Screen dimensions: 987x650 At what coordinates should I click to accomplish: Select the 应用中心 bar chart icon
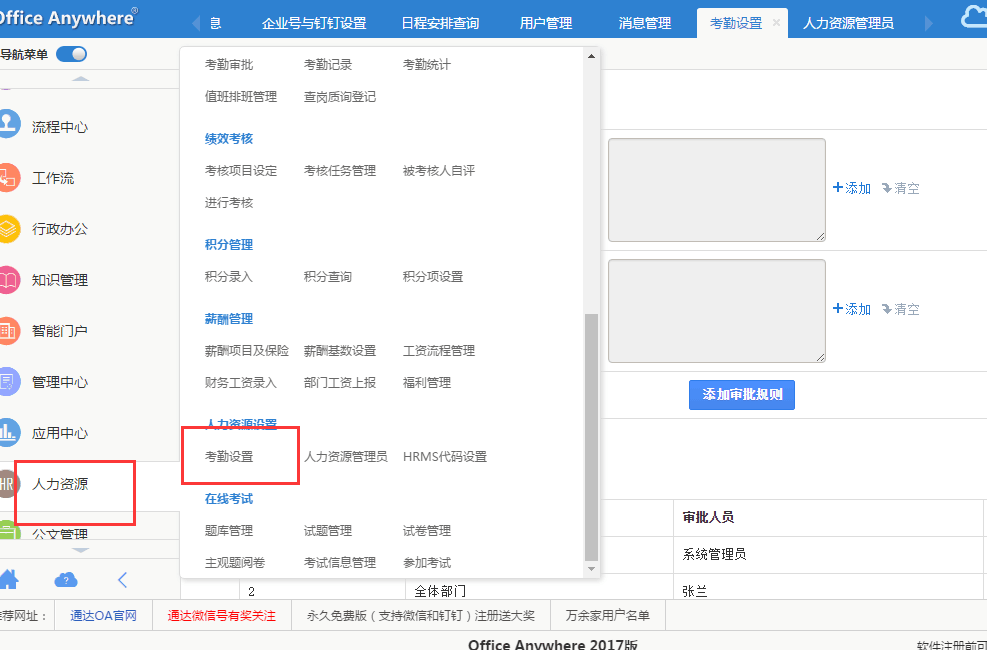click(8, 432)
